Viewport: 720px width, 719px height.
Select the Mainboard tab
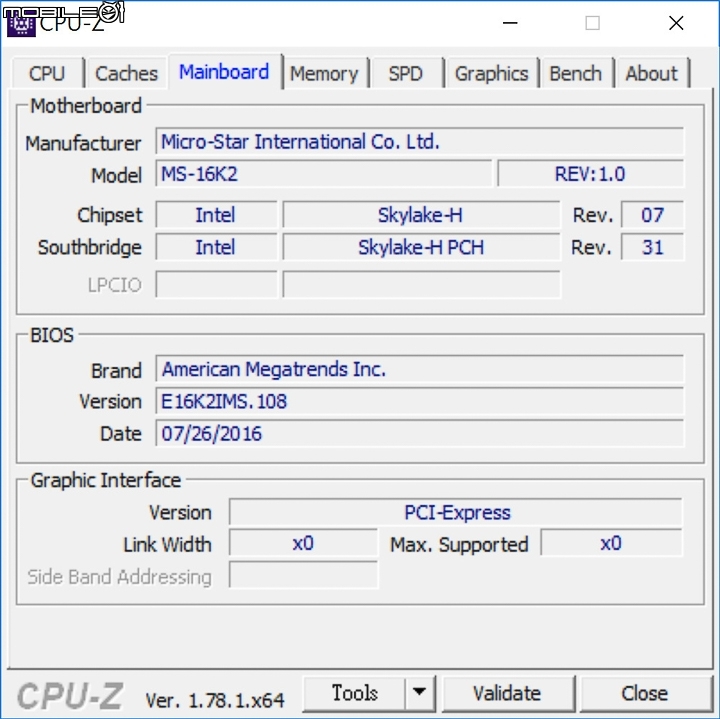(225, 72)
